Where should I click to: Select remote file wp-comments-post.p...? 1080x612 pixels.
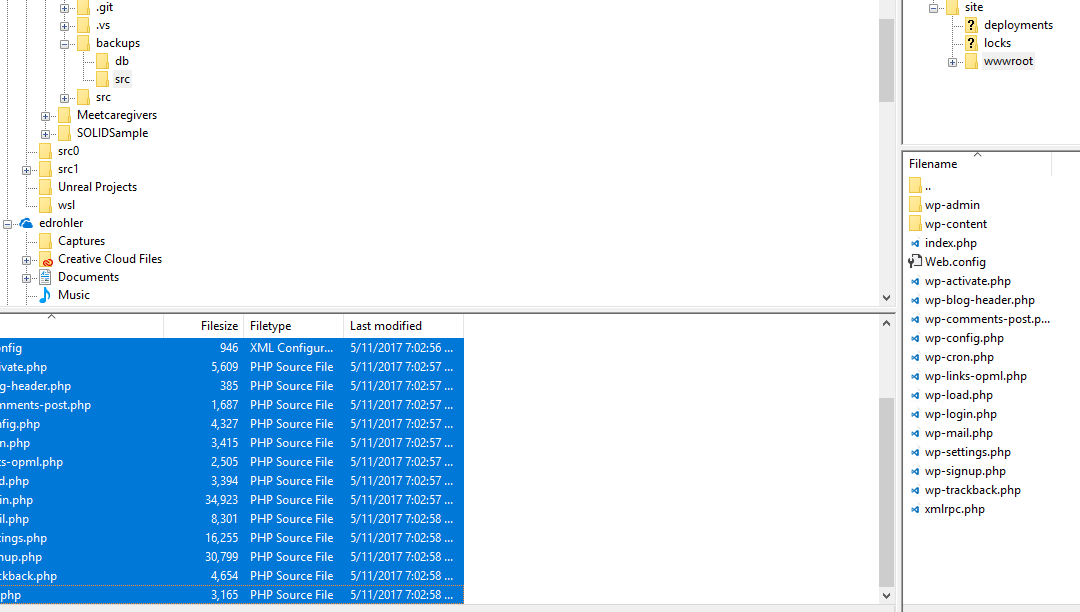tap(987, 319)
